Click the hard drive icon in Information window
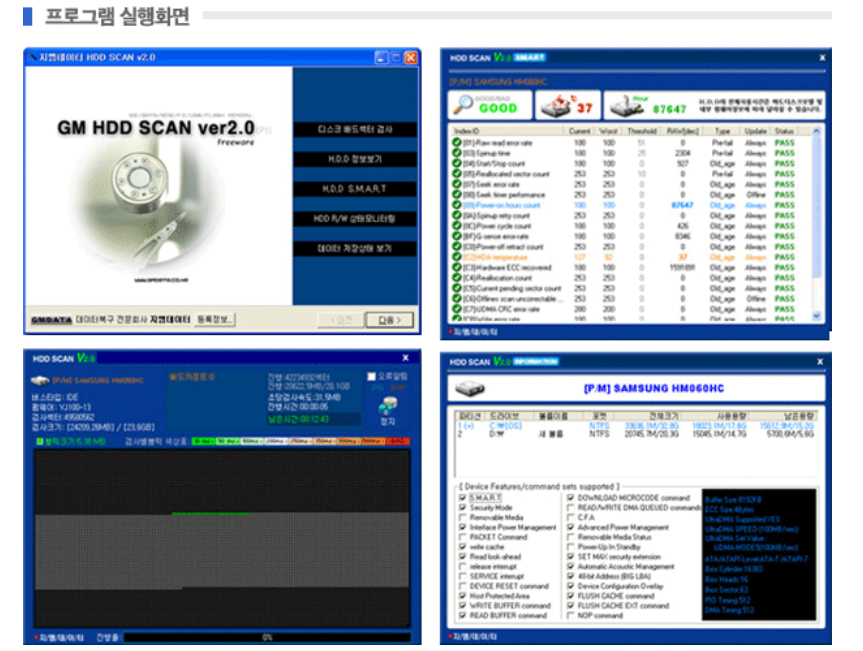This screenshot has width=863, height=651. (469, 389)
